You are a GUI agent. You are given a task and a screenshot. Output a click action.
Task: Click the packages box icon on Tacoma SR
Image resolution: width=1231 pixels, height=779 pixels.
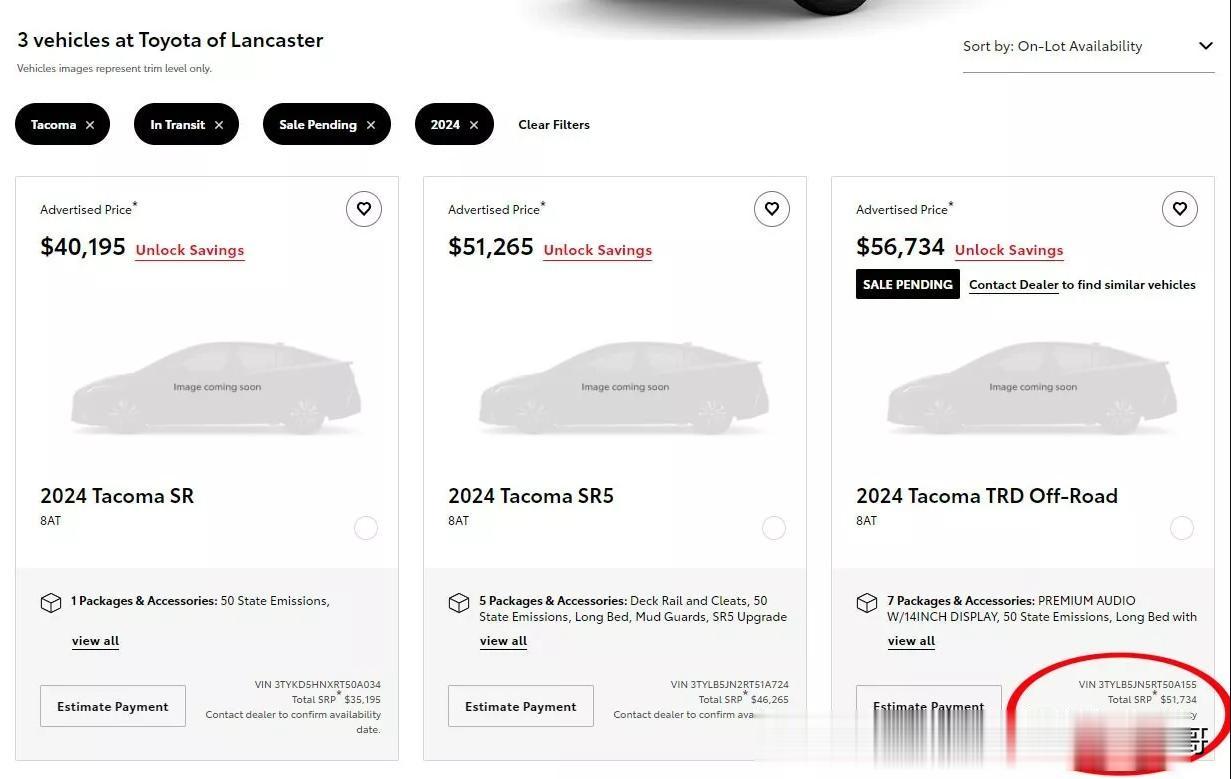click(51, 603)
